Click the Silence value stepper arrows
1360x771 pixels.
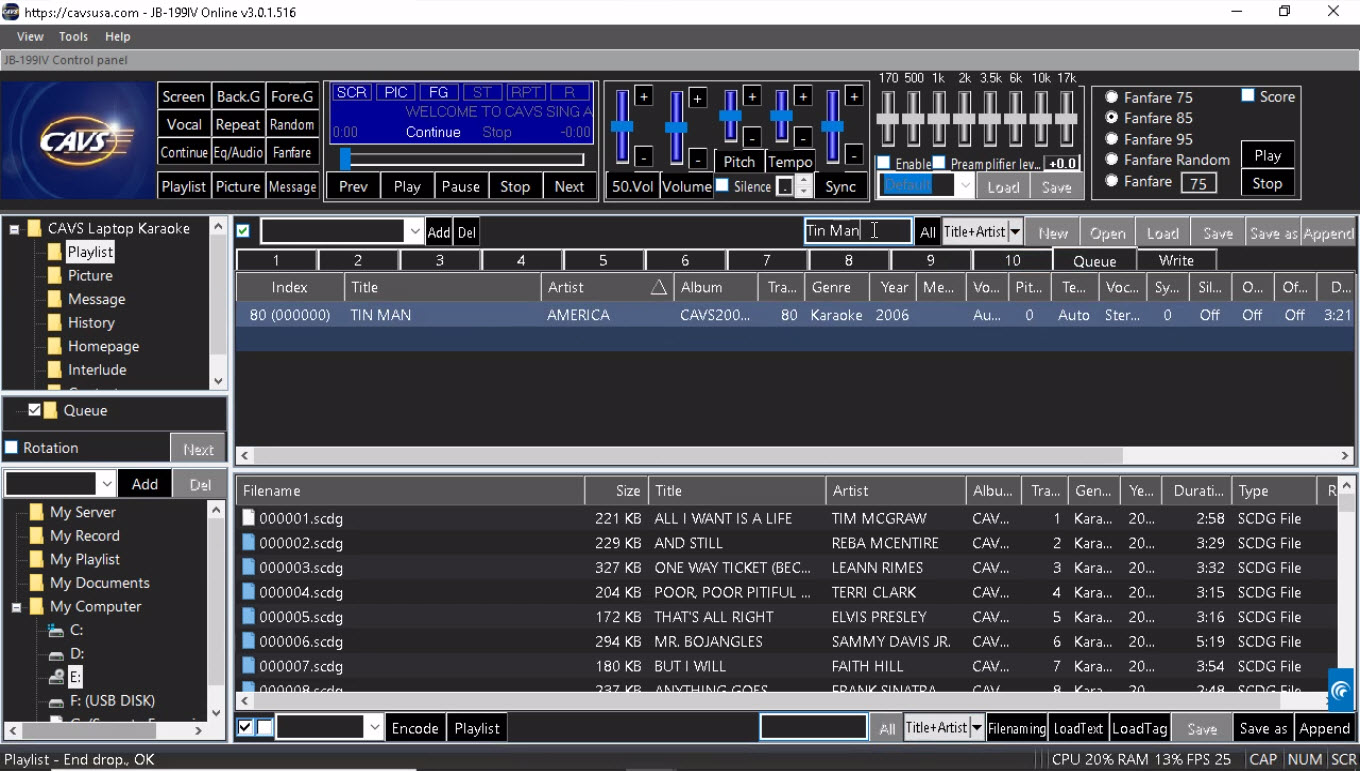point(802,186)
